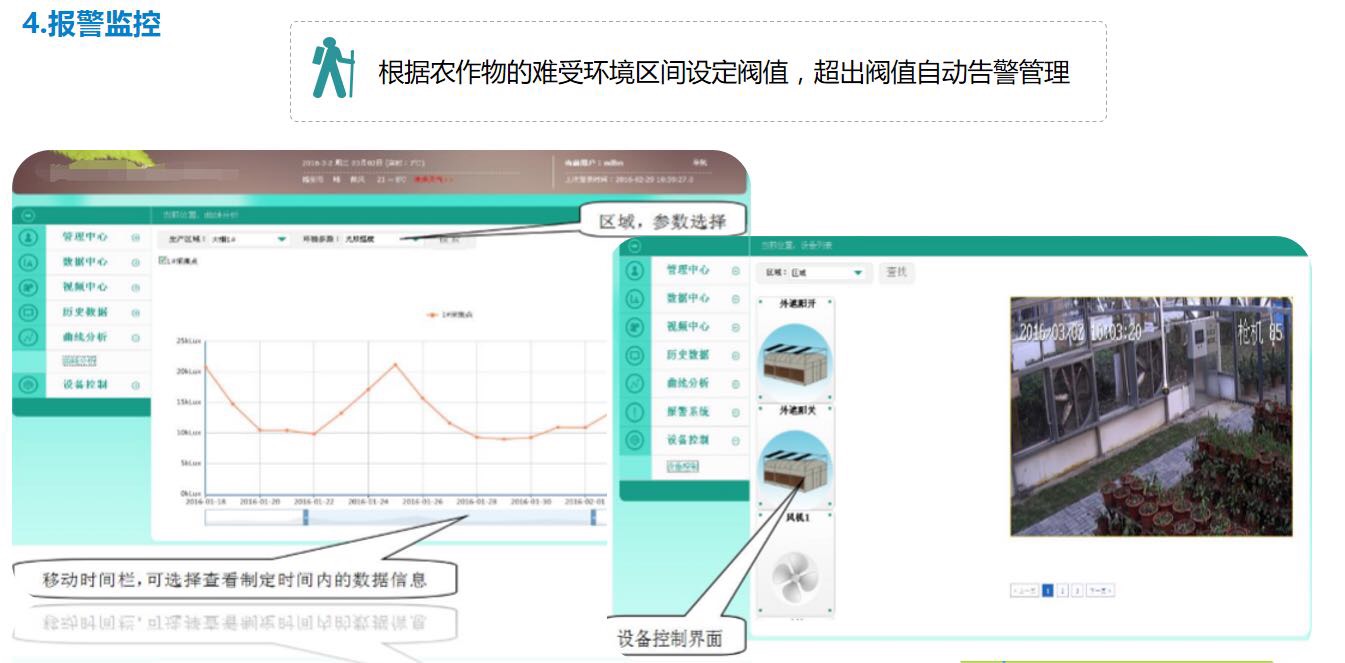Image resolution: width=1345 pixels, height=663 pixels.
Task: Click the 外遮阳开 card title text
Action: click(797, 305)
